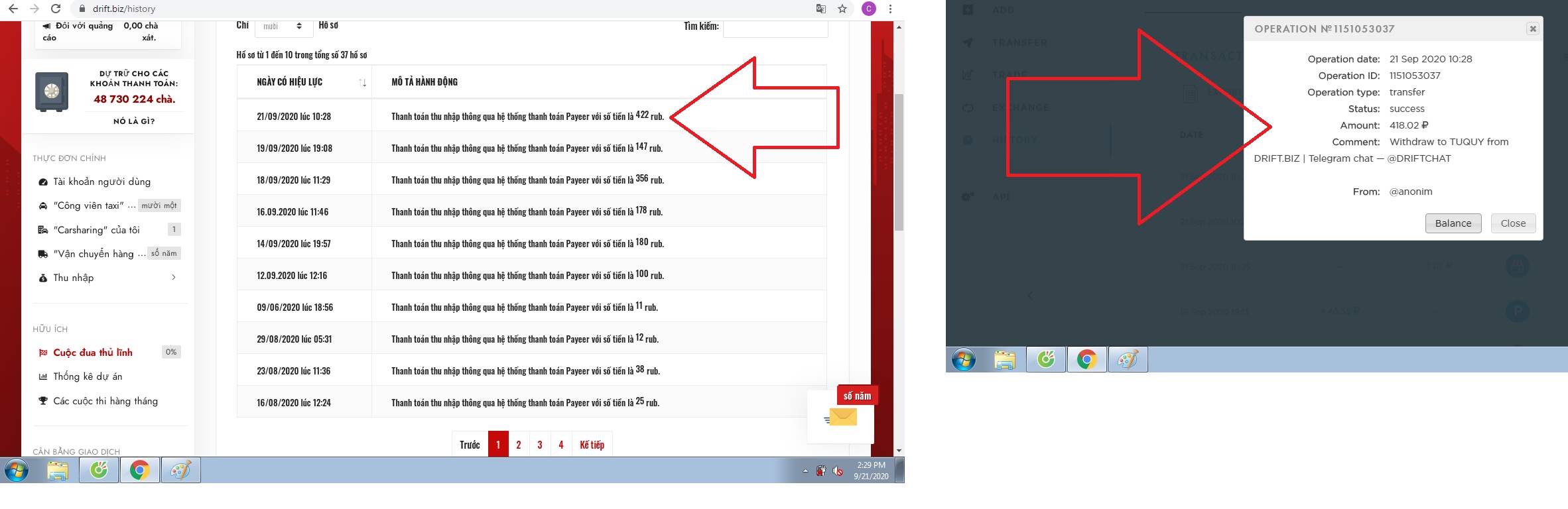Open the envelope message widget
The height and width of the screenshot is (509, 1568).
(x=840, y=417)
